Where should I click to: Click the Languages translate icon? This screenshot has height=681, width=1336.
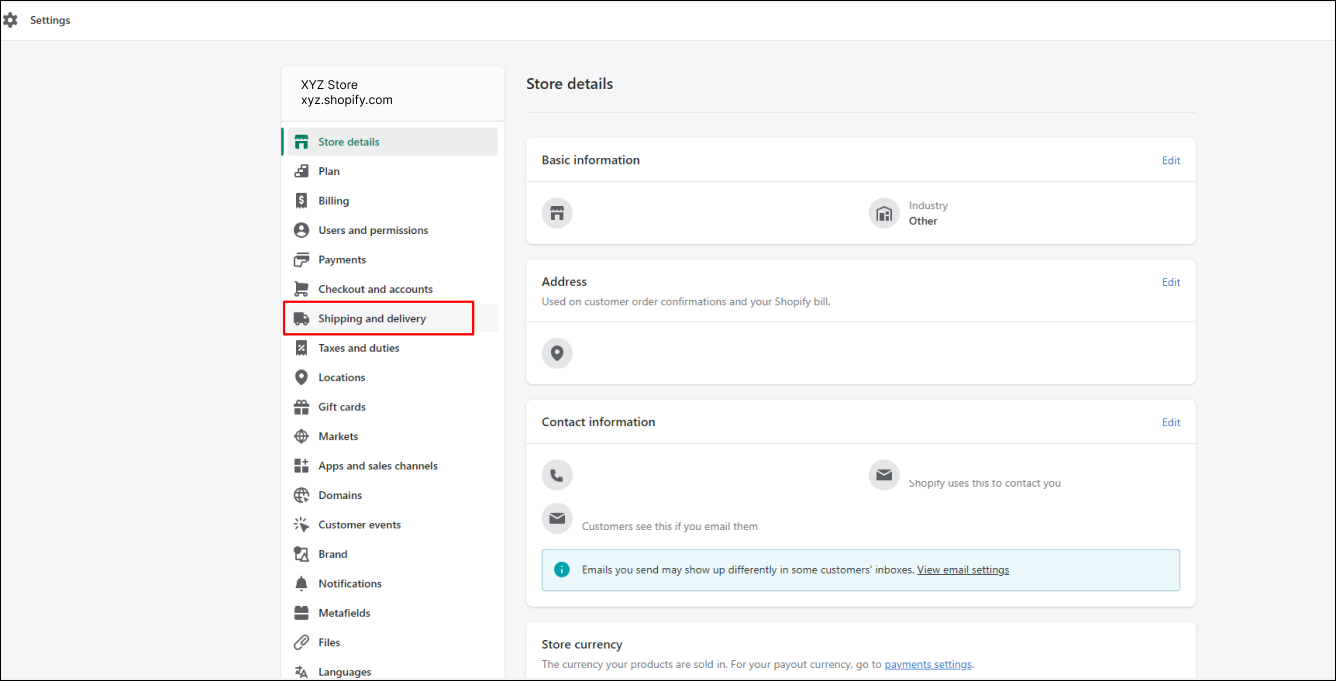301,672
